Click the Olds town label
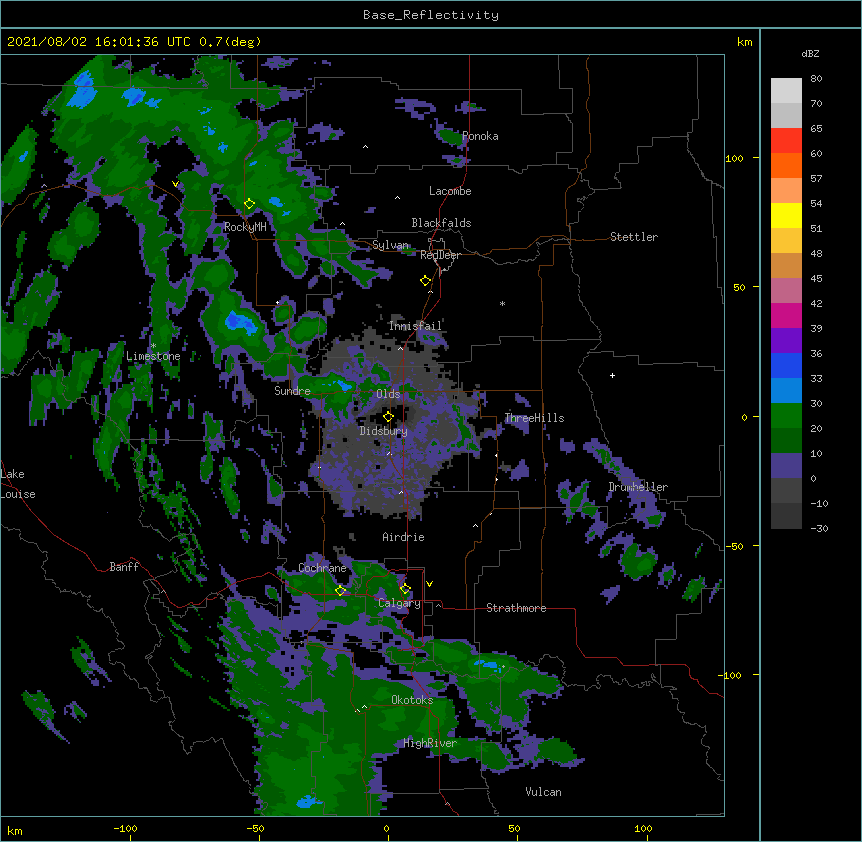The width and height of the screenshot is (862, 842). click(x=388, y=394)
